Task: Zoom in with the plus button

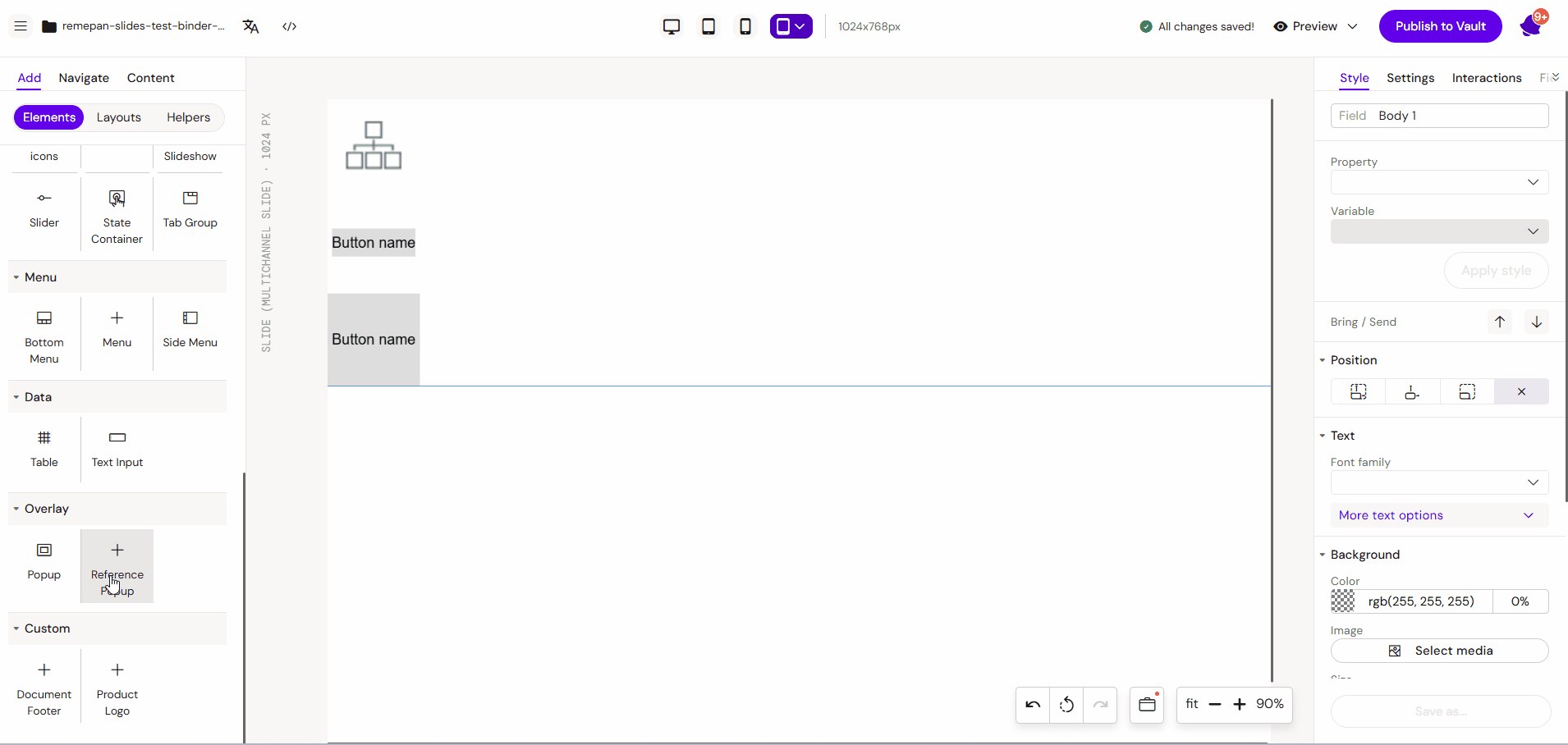Action: pyautogui.click(x=1240, y=705)
